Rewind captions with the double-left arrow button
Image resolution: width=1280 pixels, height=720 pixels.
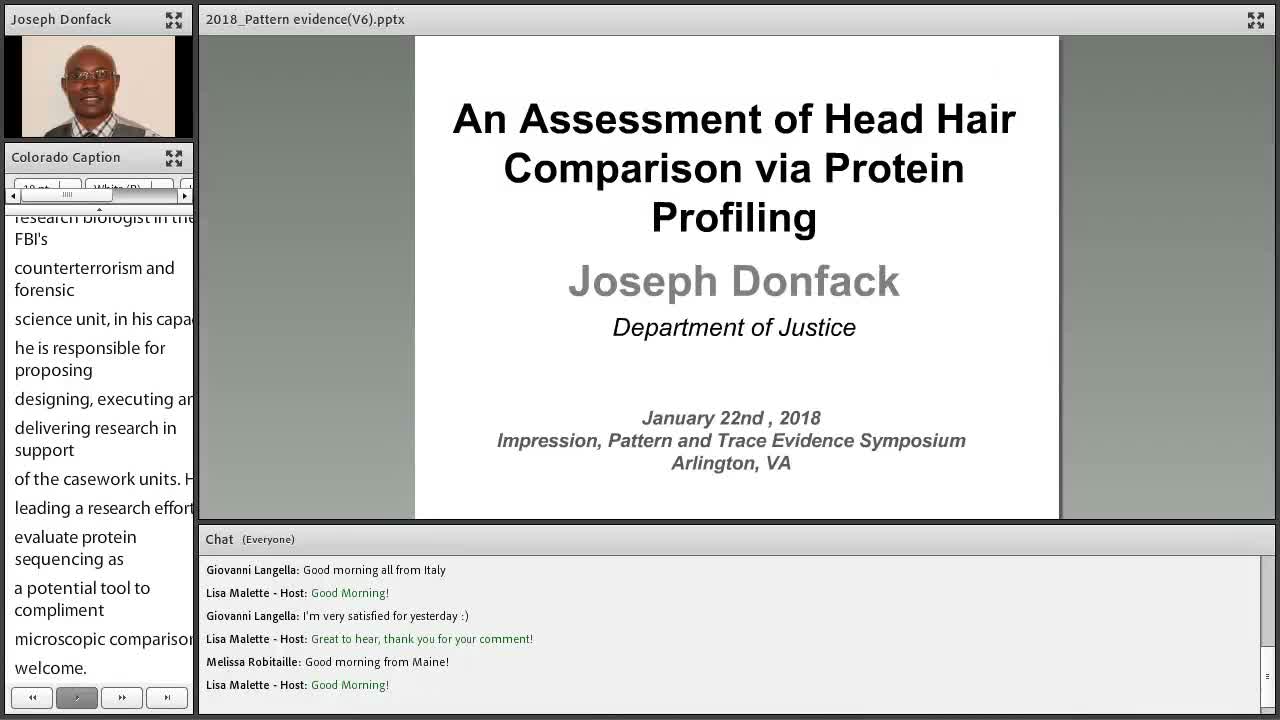32,698
